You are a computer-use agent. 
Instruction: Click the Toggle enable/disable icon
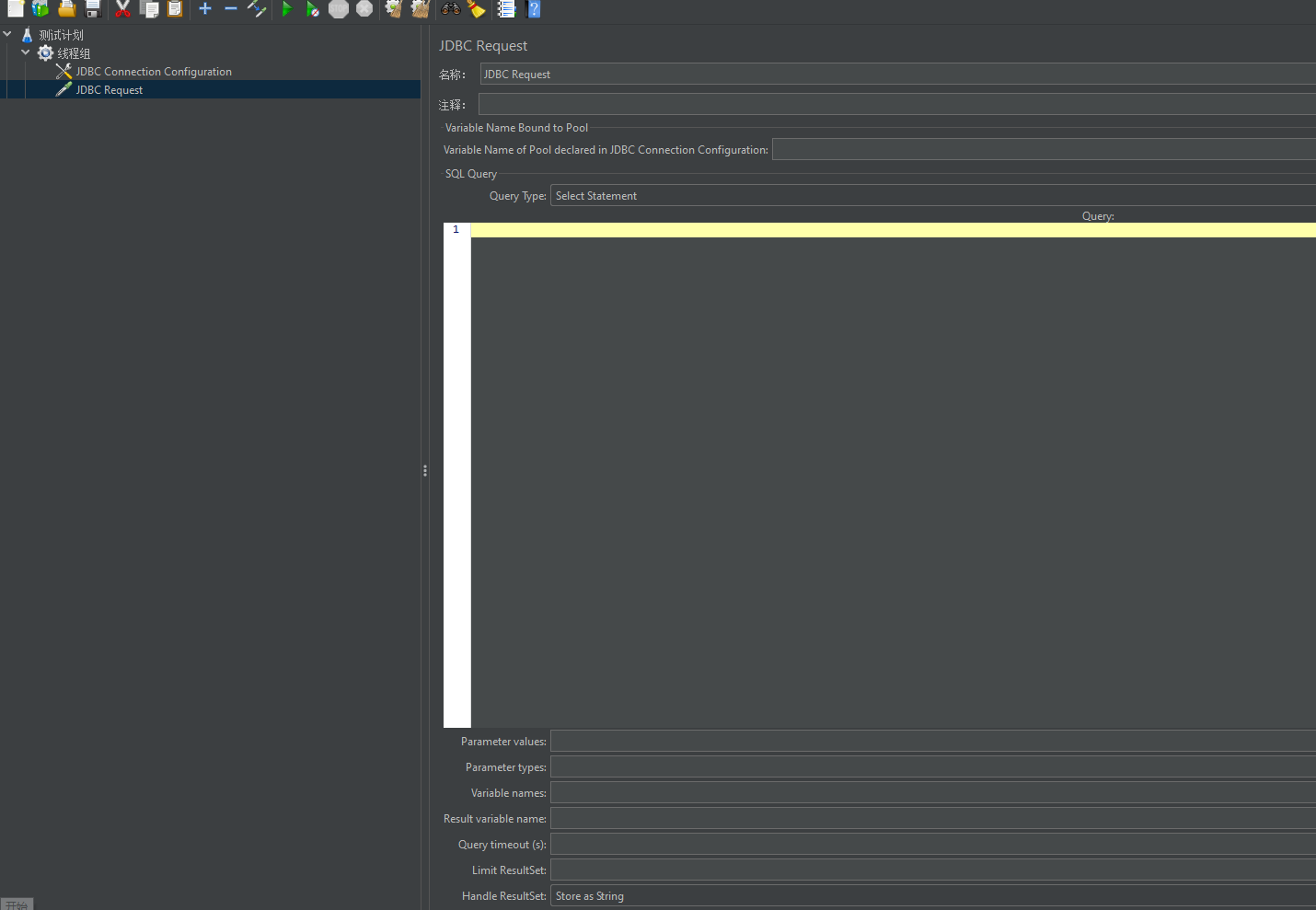click(x=257, y=8)
